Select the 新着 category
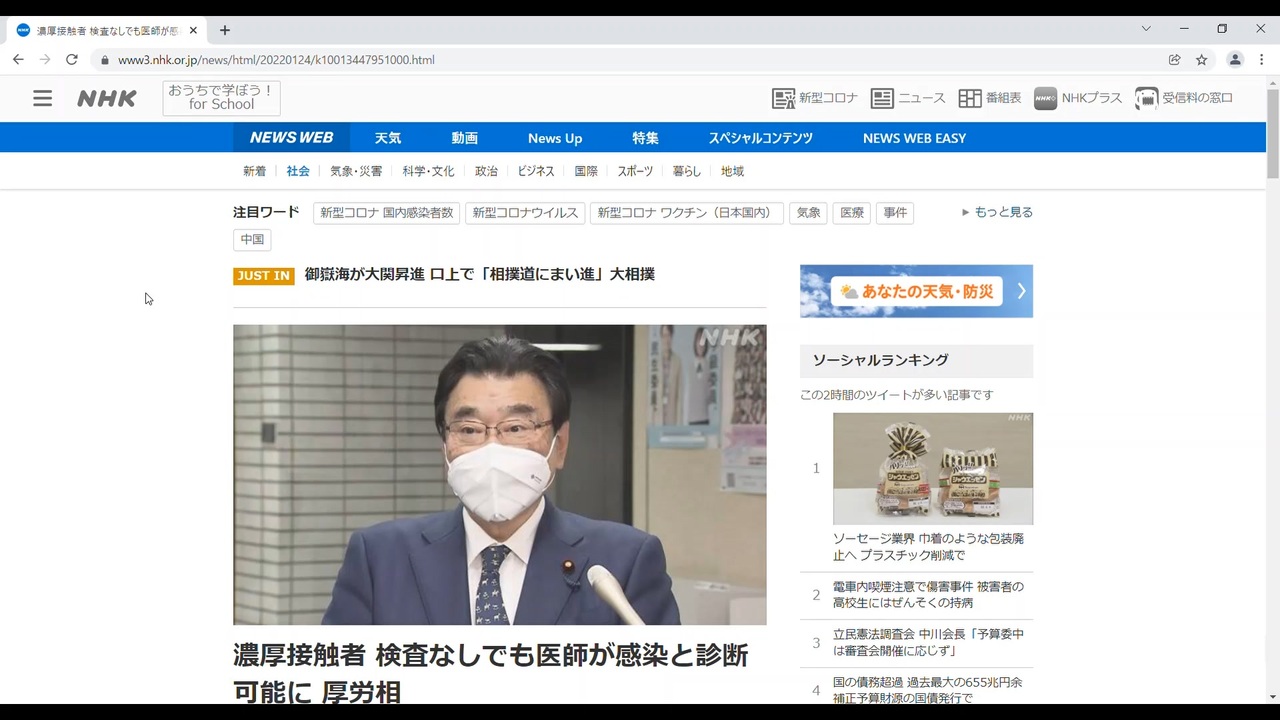 [255, 171]
